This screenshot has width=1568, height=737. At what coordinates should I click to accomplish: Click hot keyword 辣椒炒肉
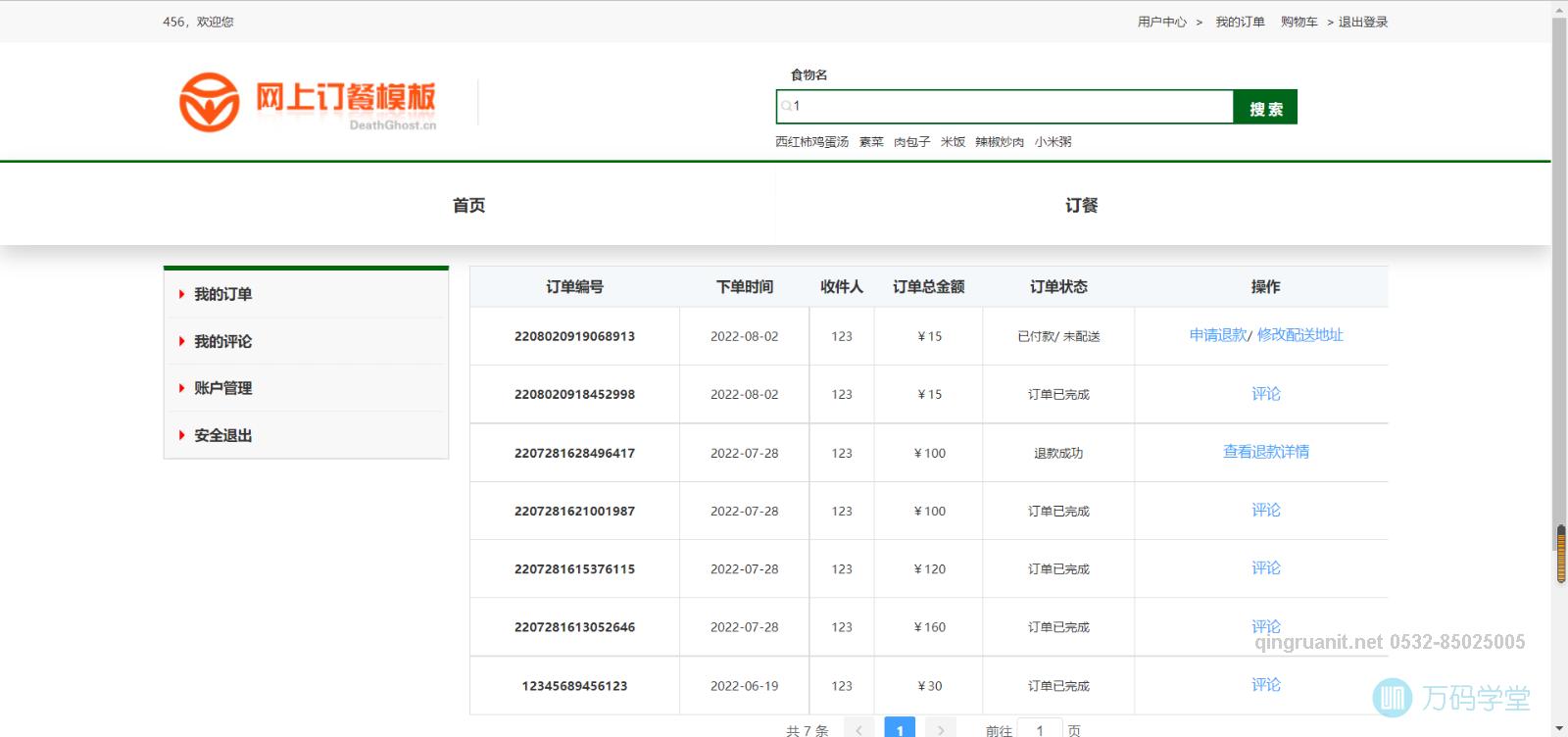(x=1000, y=142)
